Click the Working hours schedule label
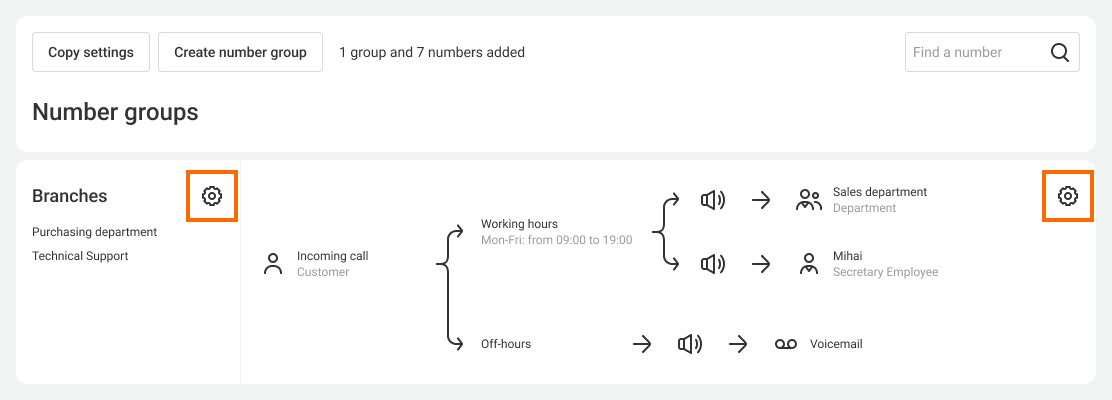The image size is (1112, 400). [519, 224]
